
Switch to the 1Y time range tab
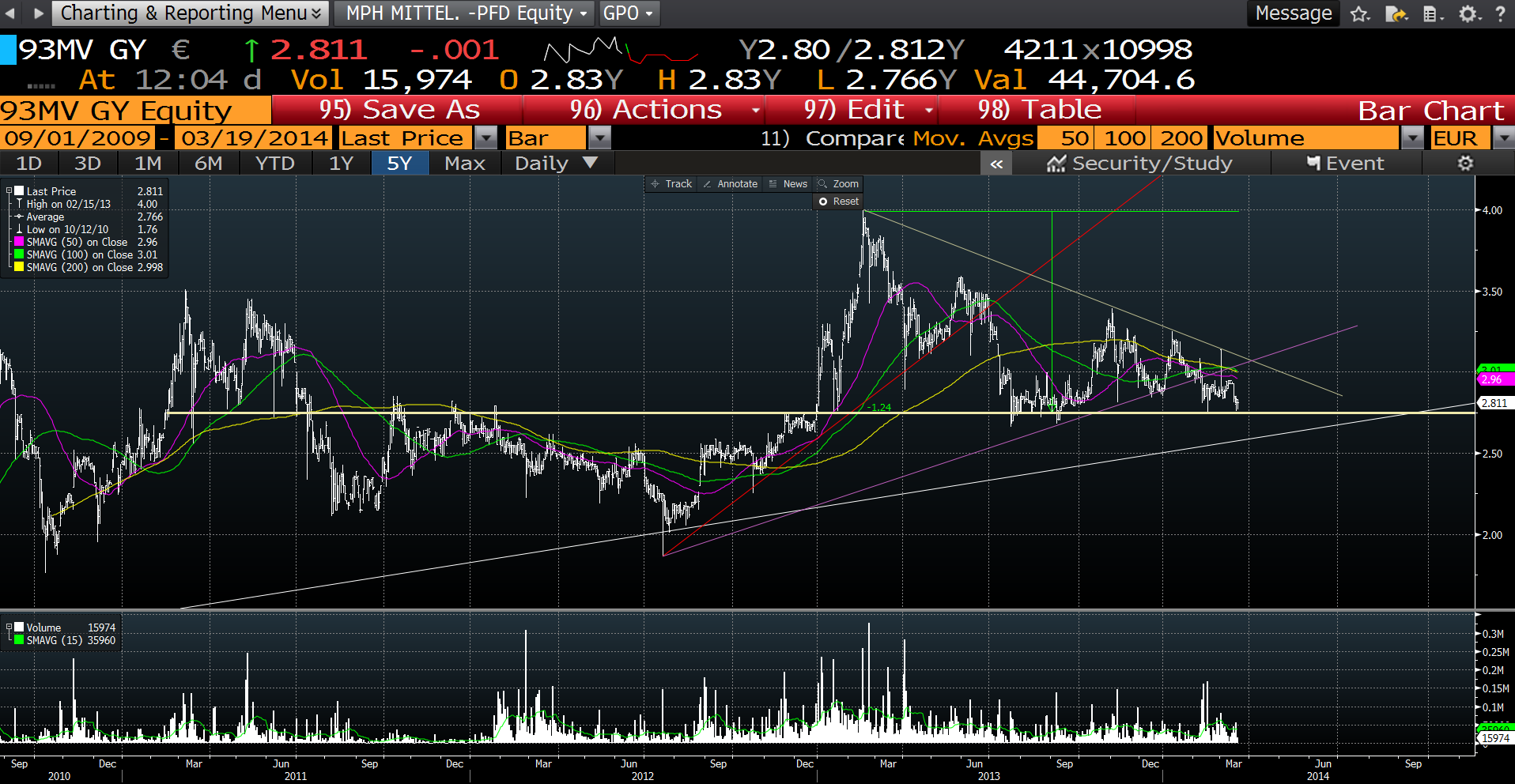(341, 164)
